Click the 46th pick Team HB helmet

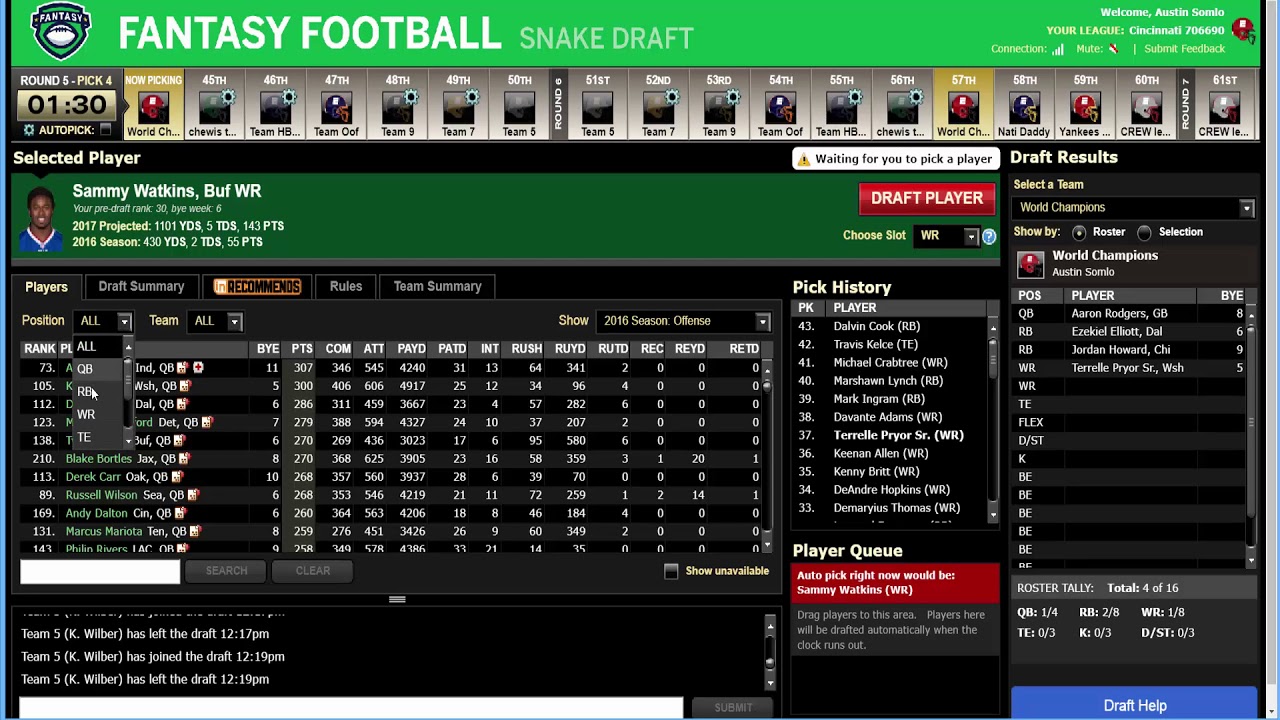click(275, 107)
